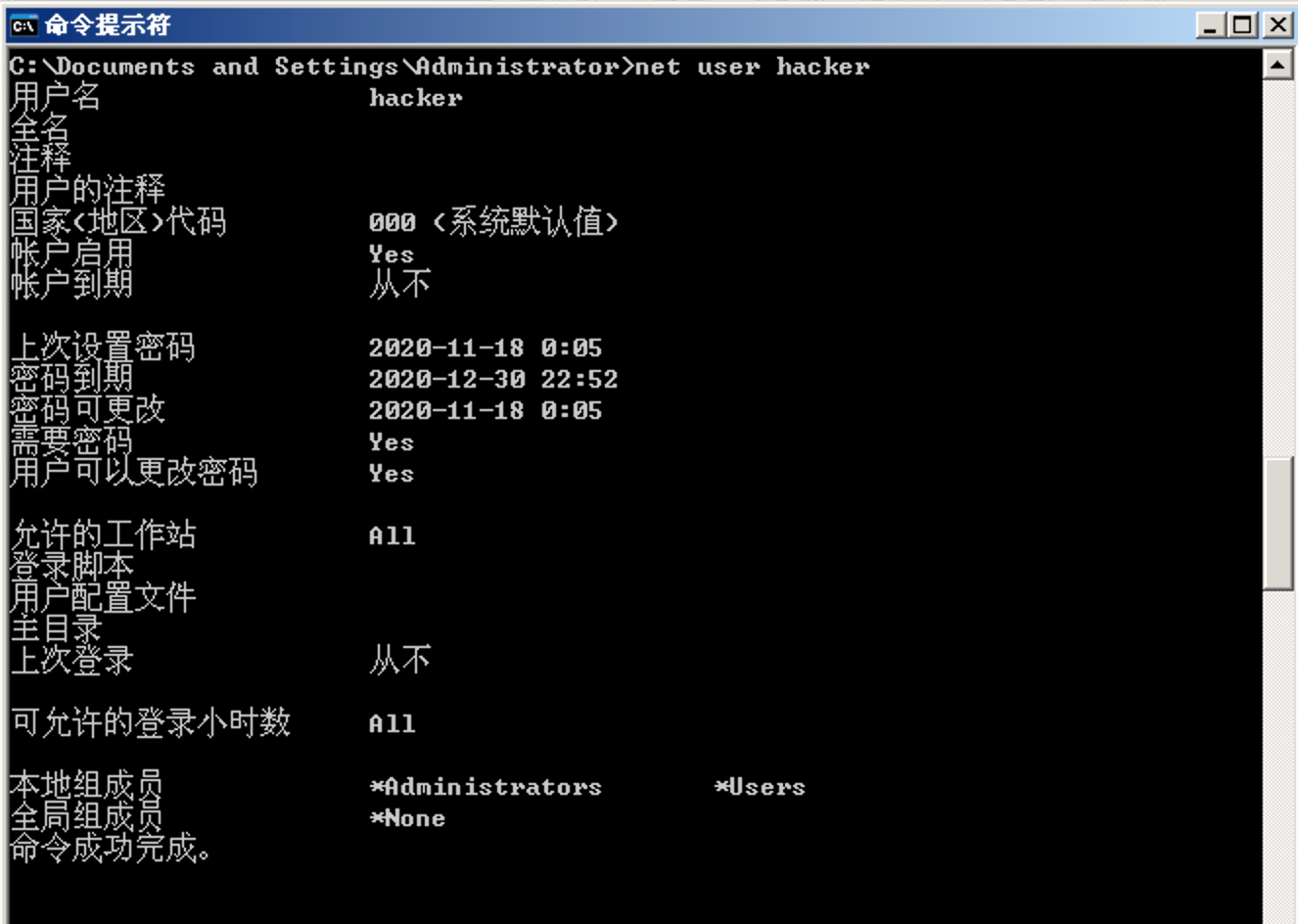The height and width of the screenshot is (924, 1298).
Task: Click the 用户的注释 label
Action: point(87,191)
